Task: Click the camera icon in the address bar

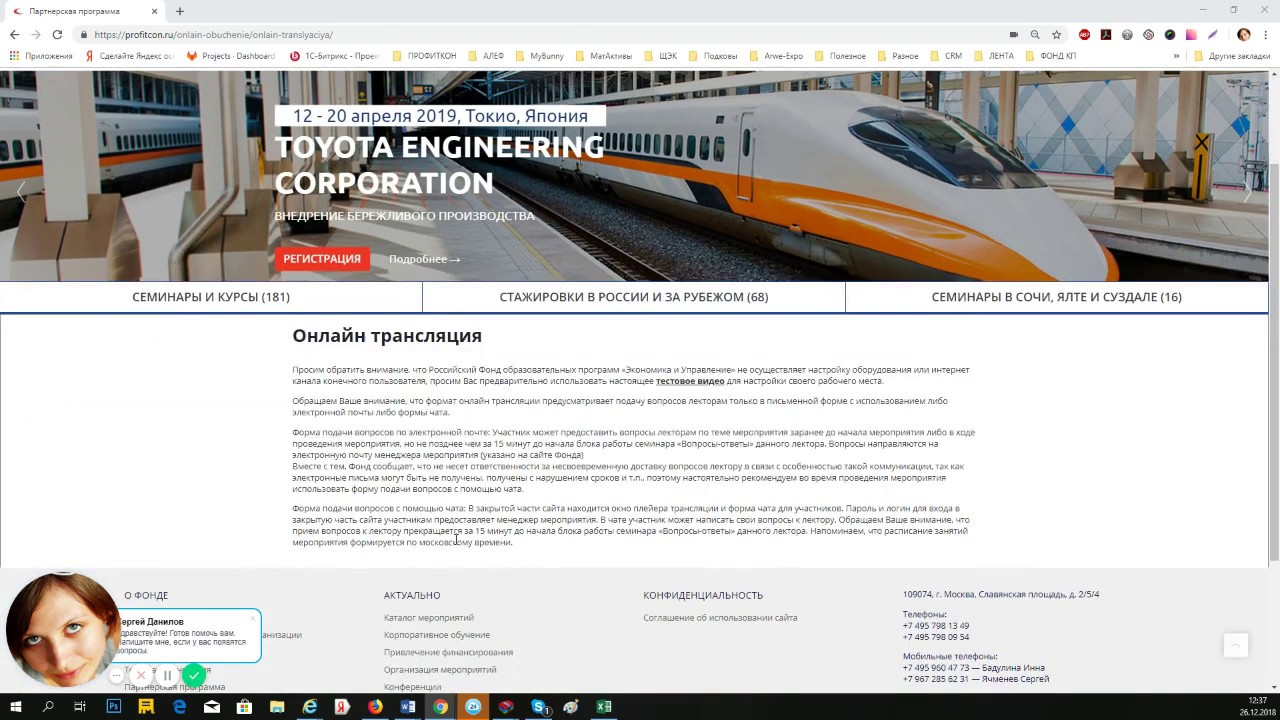Action: [1014, 34]
